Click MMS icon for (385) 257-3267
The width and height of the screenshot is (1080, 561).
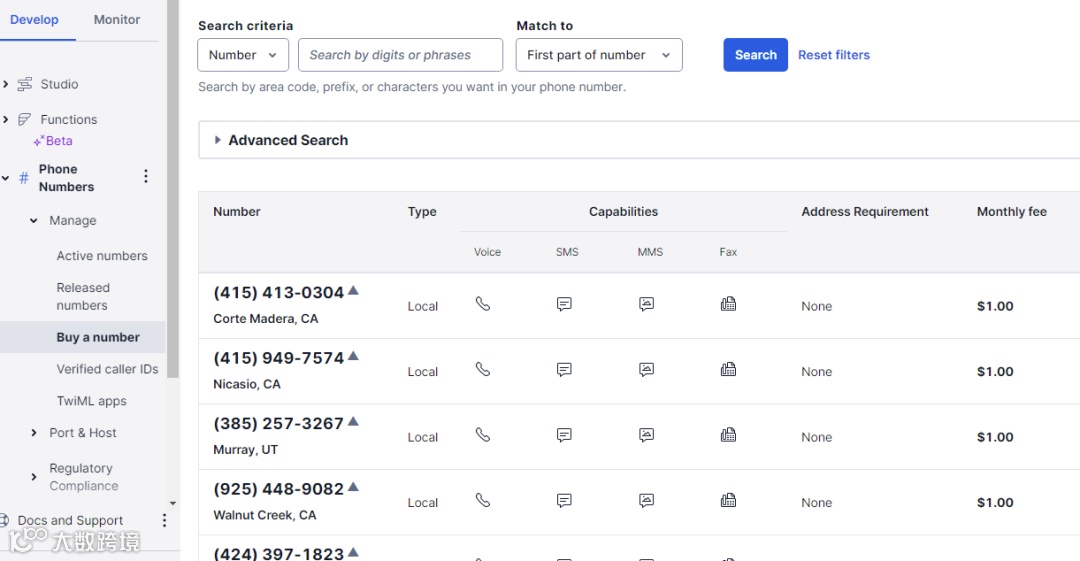(x=647, y=435)
